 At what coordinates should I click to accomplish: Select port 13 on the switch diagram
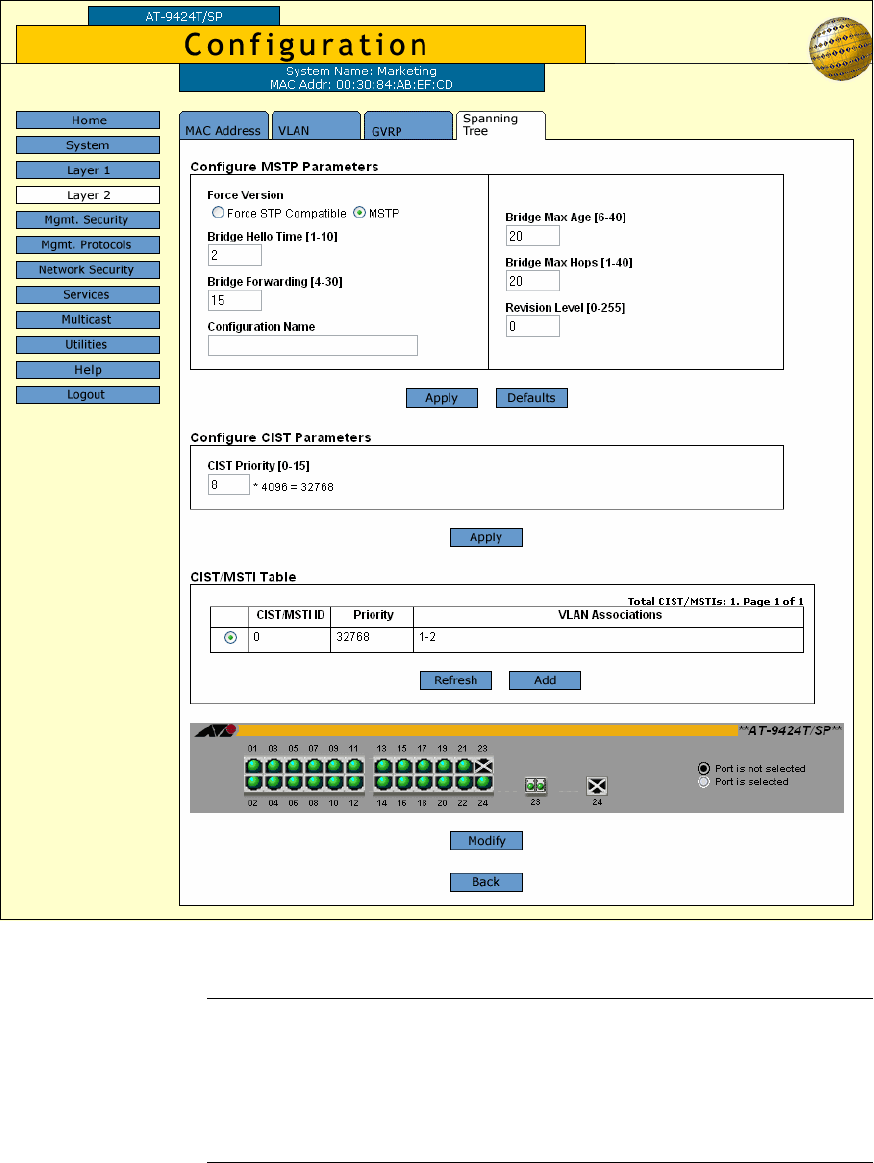[x=383, y=765]
